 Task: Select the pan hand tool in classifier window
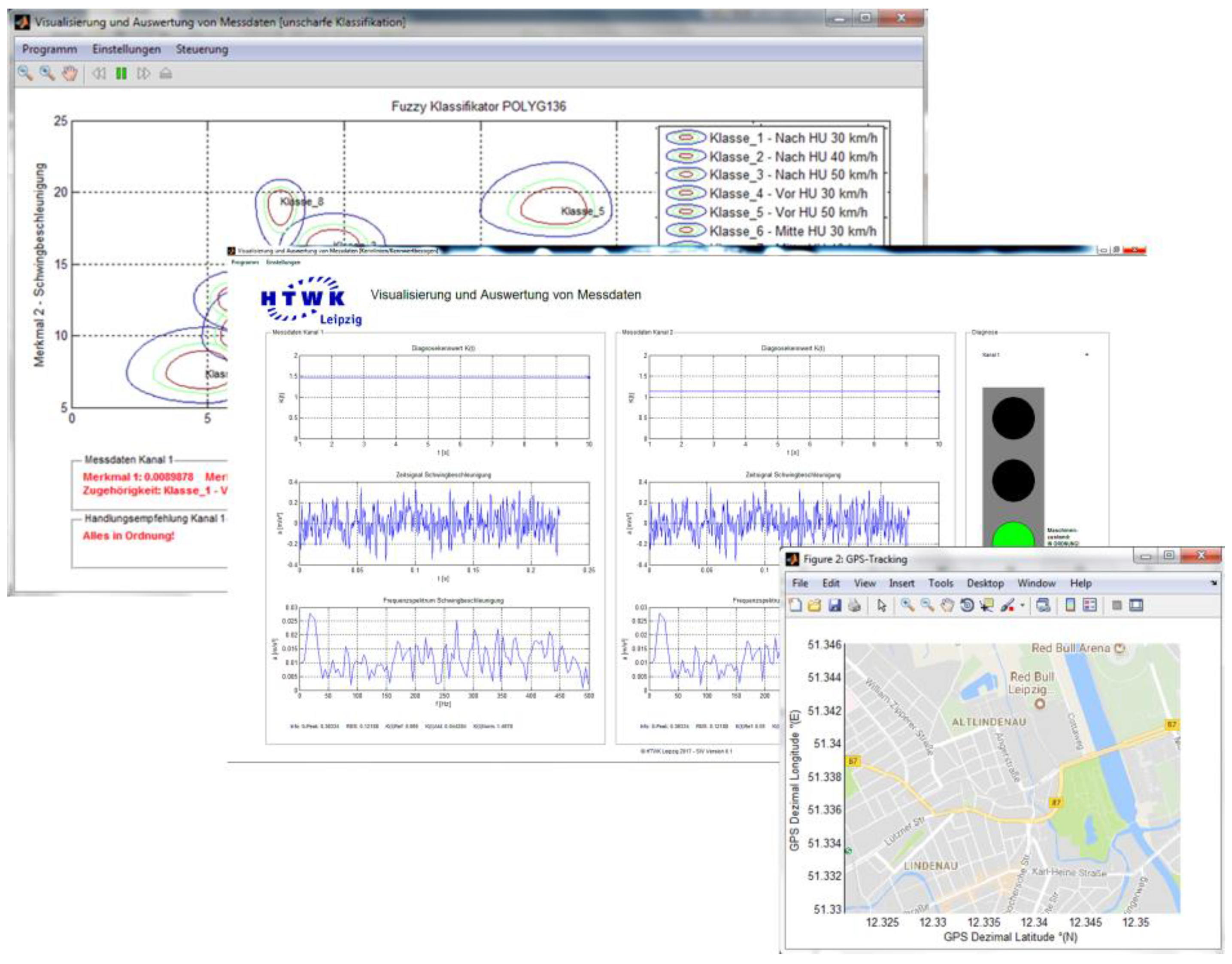70,73
